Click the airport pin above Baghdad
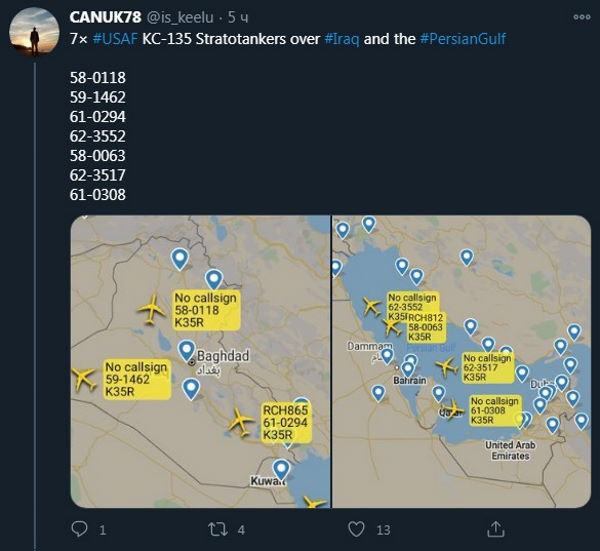Image resolution: width=600 pixels, height=551 pixels. tap(187, 350)
